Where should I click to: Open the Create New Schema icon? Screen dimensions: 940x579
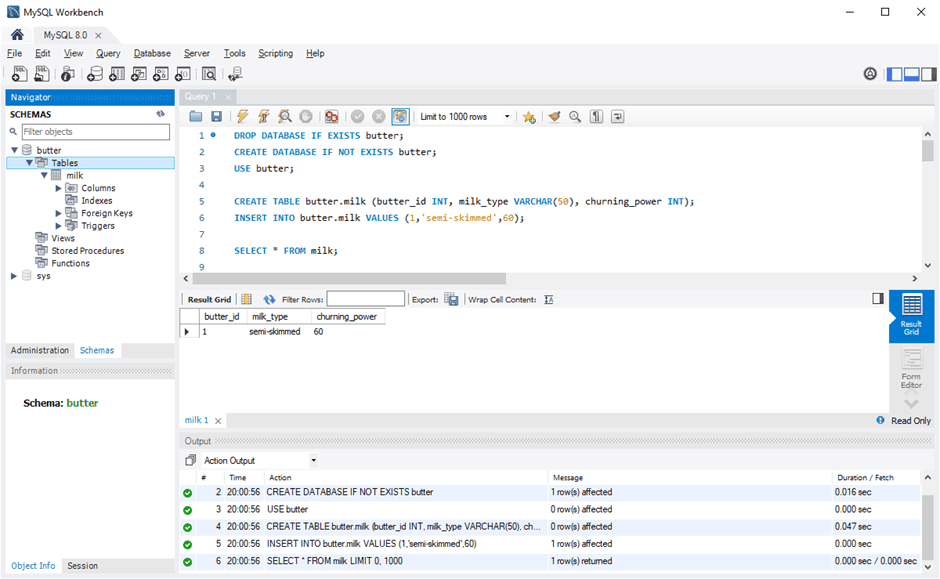95,73
